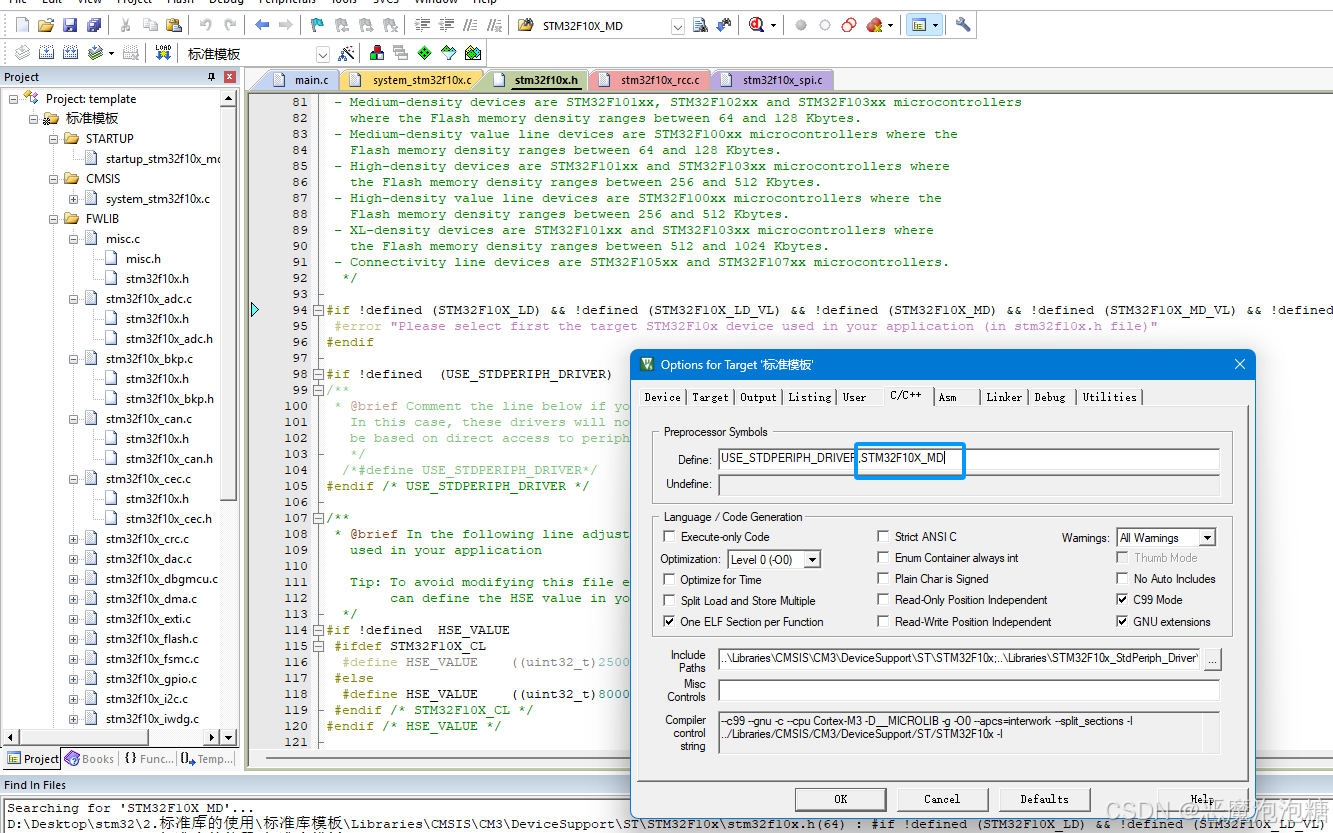Enable Execute-only Code checkbox

[670, 537]
